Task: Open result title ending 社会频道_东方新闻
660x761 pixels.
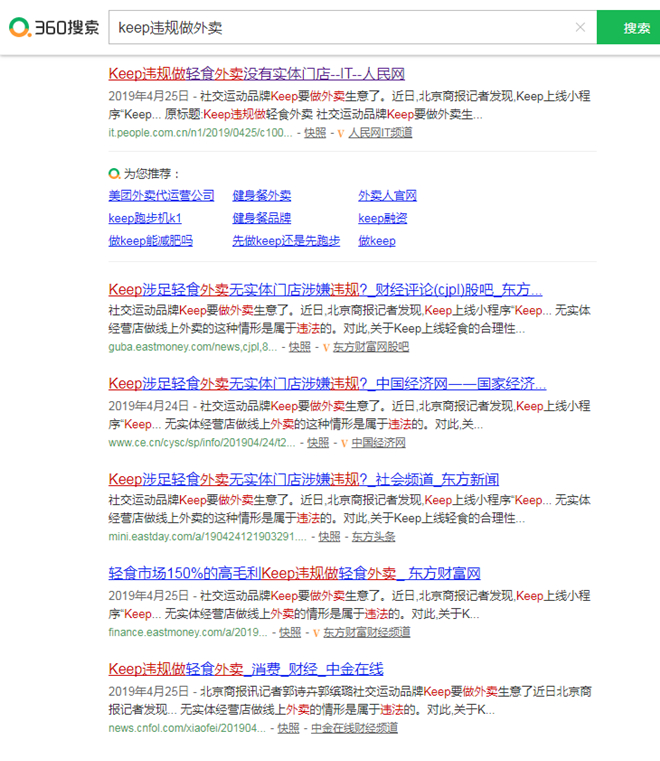Action: 304,480
